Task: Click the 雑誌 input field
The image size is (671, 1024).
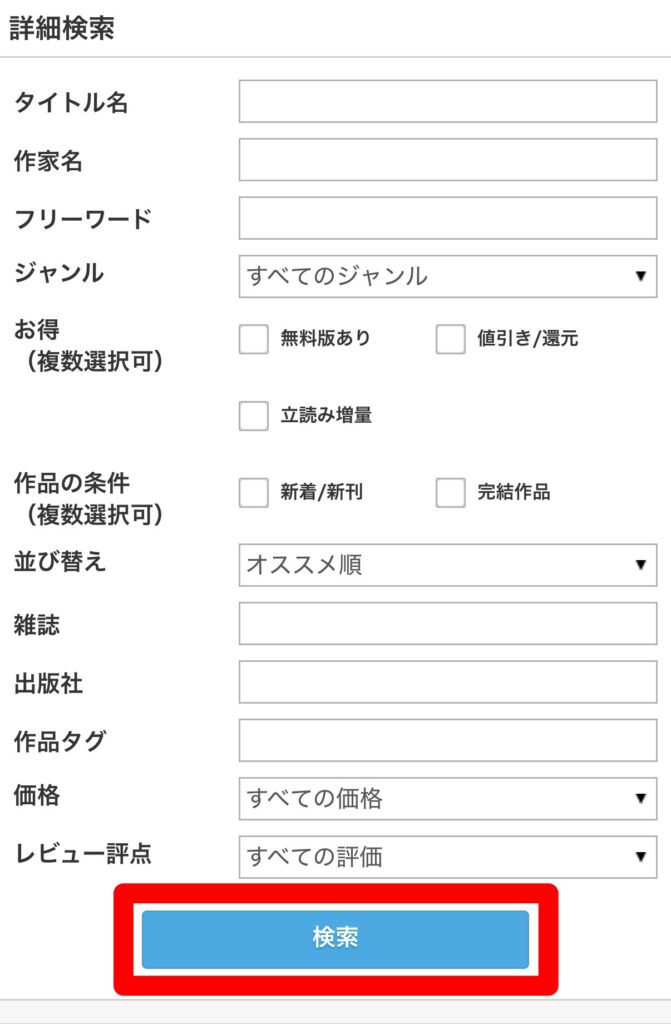Action: pos(447,624)
